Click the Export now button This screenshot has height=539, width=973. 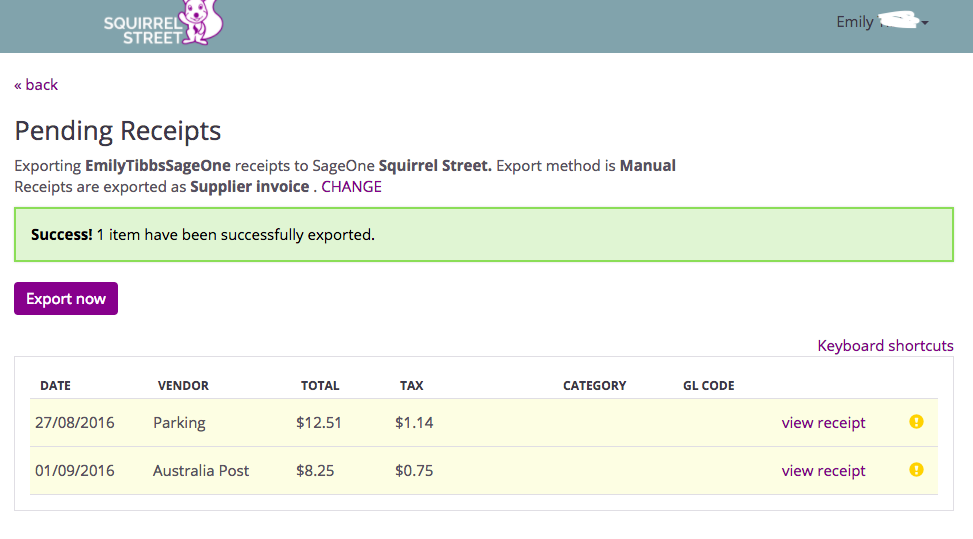click(66, 298)
